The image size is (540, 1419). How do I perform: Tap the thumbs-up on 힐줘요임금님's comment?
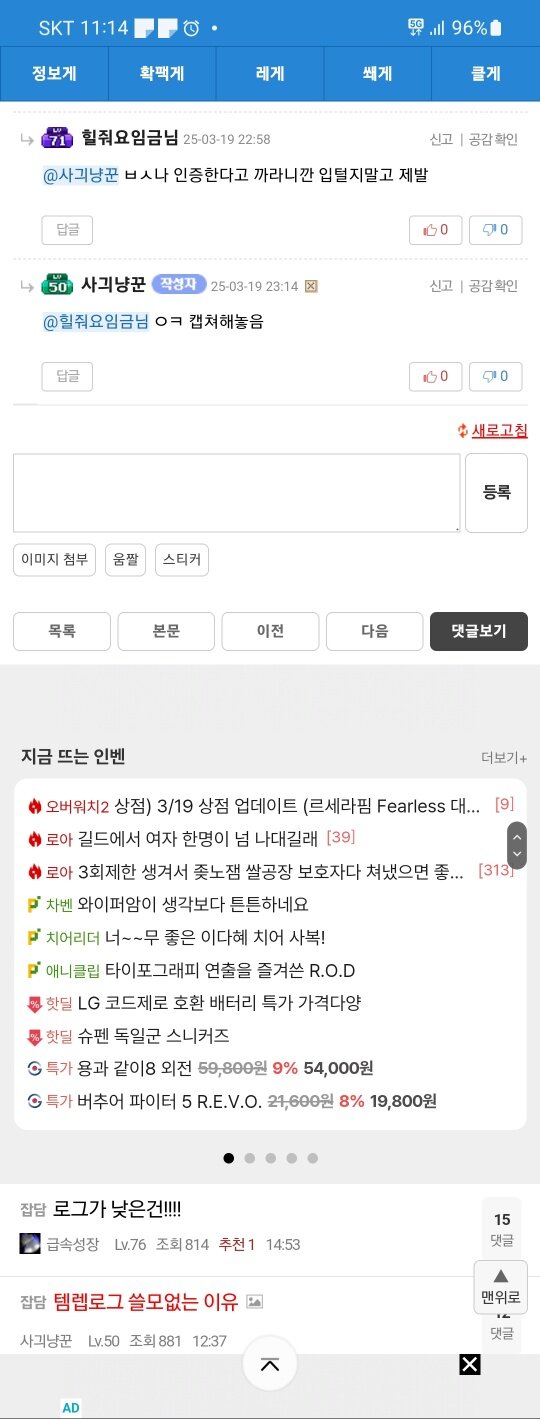click(435, 230)
